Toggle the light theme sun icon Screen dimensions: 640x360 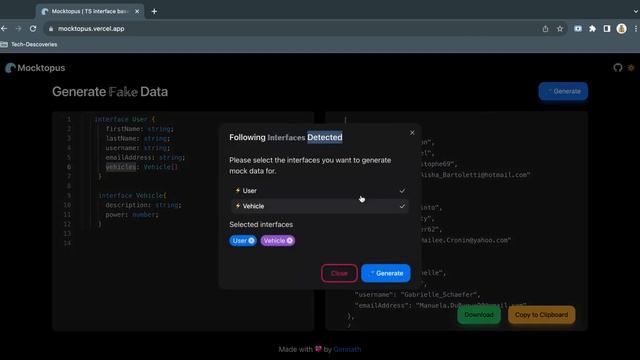click(631, 68)
